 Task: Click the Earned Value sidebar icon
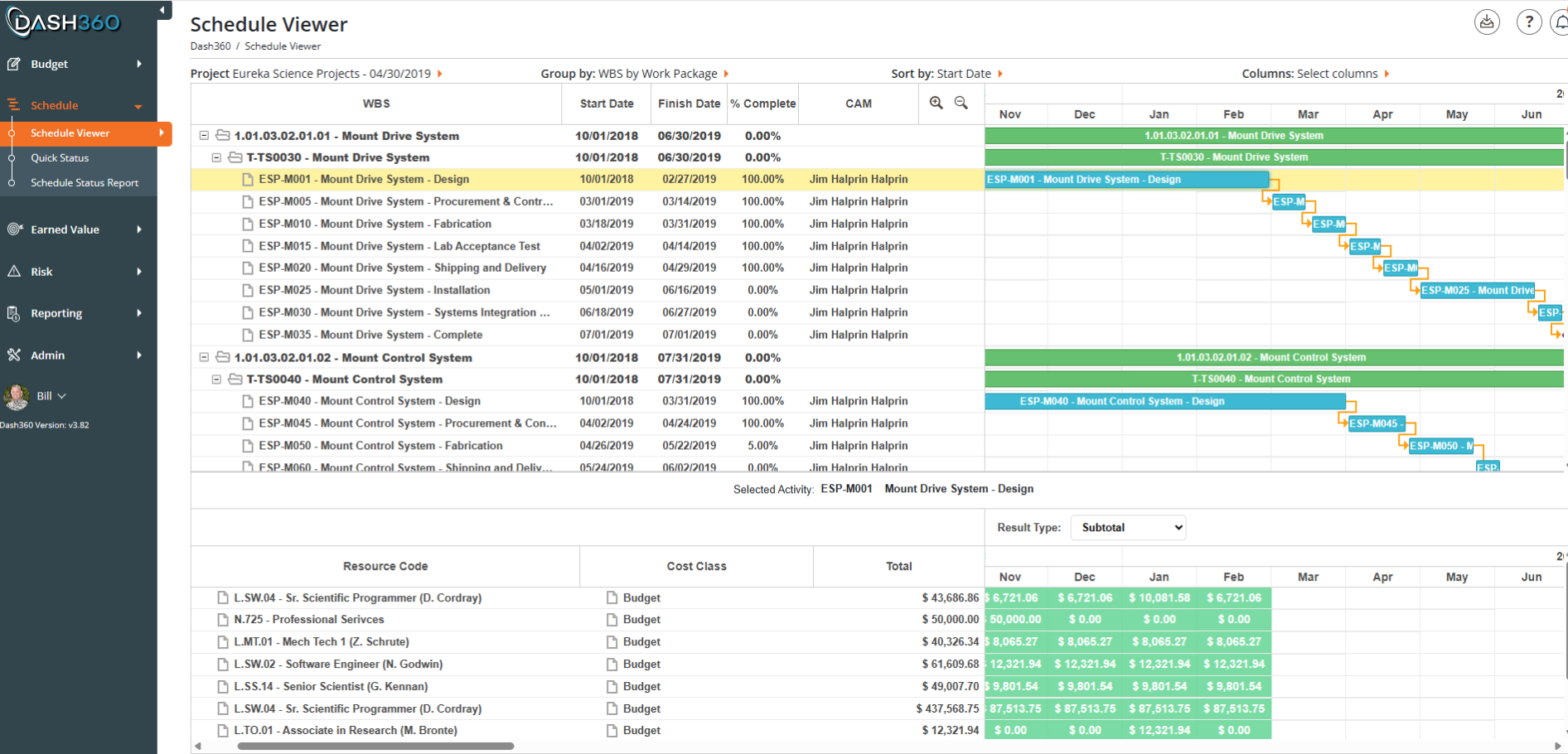[x=14, y=230]
